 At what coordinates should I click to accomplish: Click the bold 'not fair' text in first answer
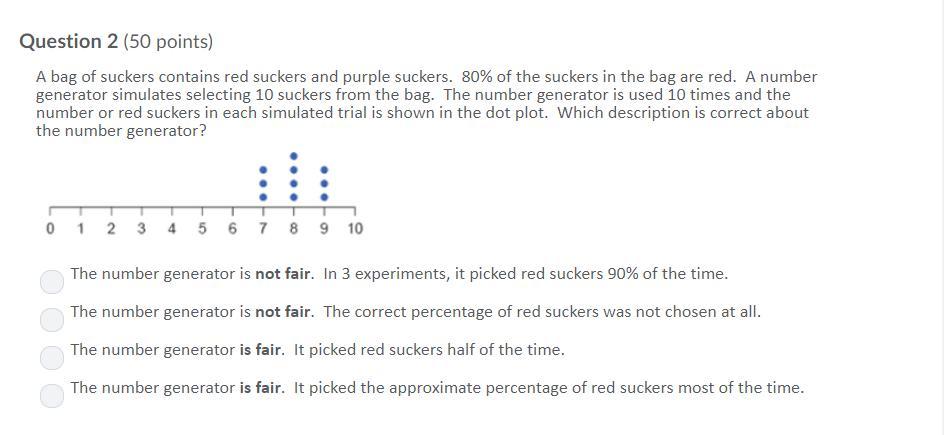[x=284, y=274]
